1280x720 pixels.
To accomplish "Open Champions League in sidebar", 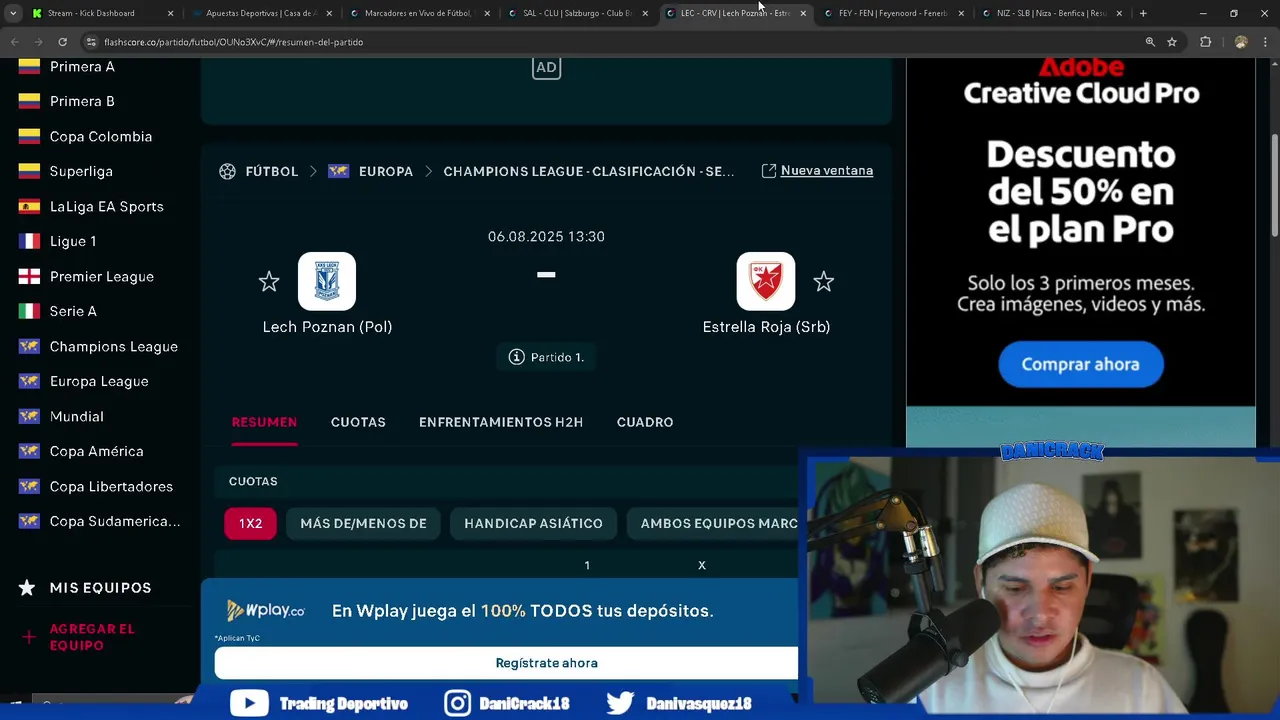I will (114, 346).
